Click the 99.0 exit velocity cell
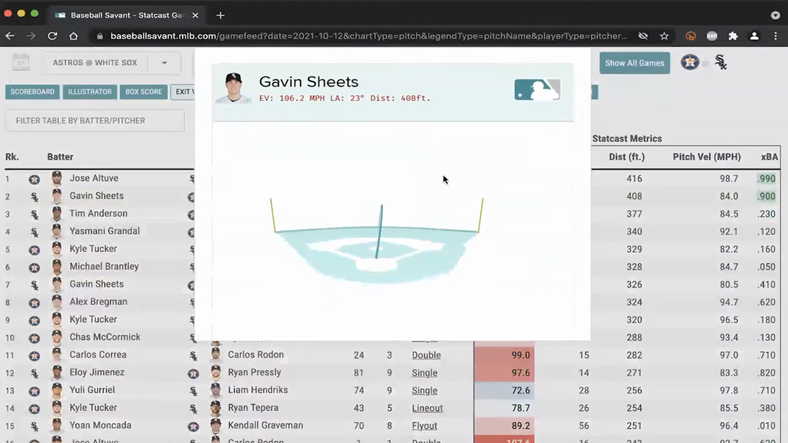Image resolution: width=788 pixels, height=443 pixels. 504,355
